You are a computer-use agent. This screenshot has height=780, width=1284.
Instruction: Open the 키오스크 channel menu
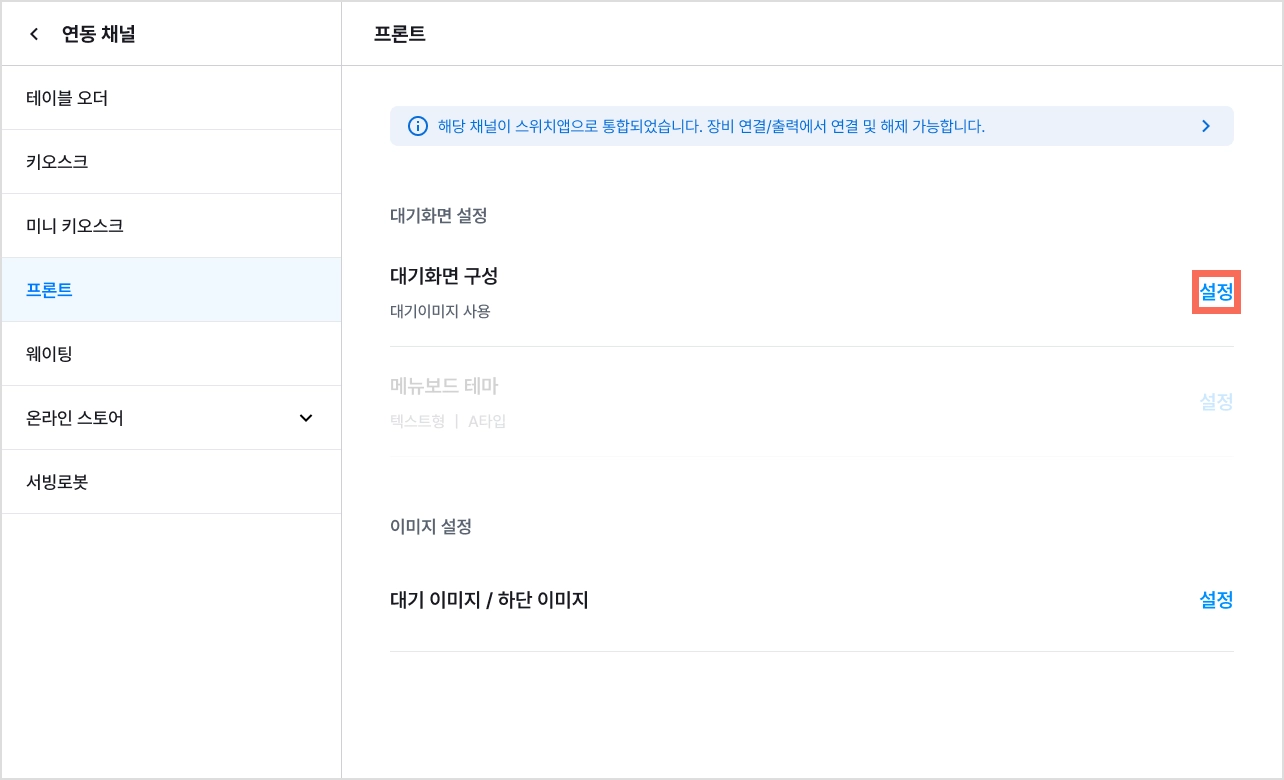click(x=171, y=162)
